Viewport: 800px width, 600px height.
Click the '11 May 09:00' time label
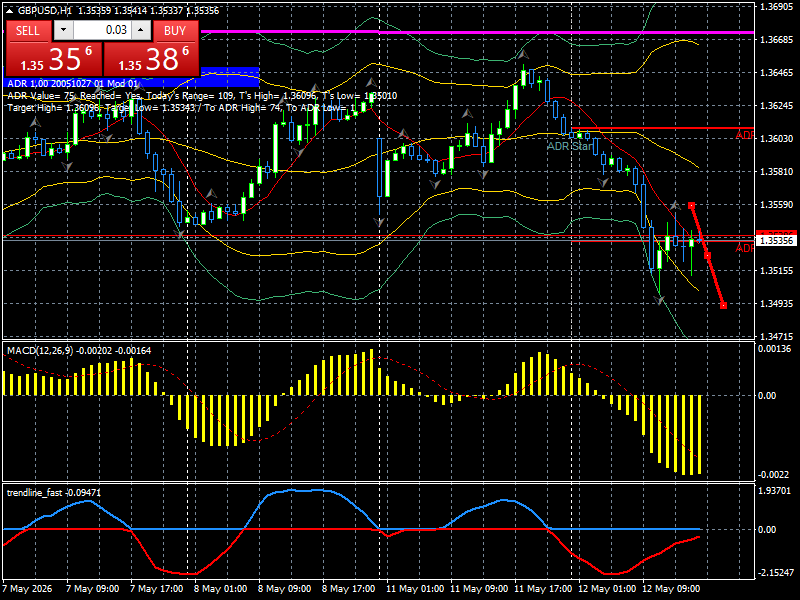(x=479, y=588)
